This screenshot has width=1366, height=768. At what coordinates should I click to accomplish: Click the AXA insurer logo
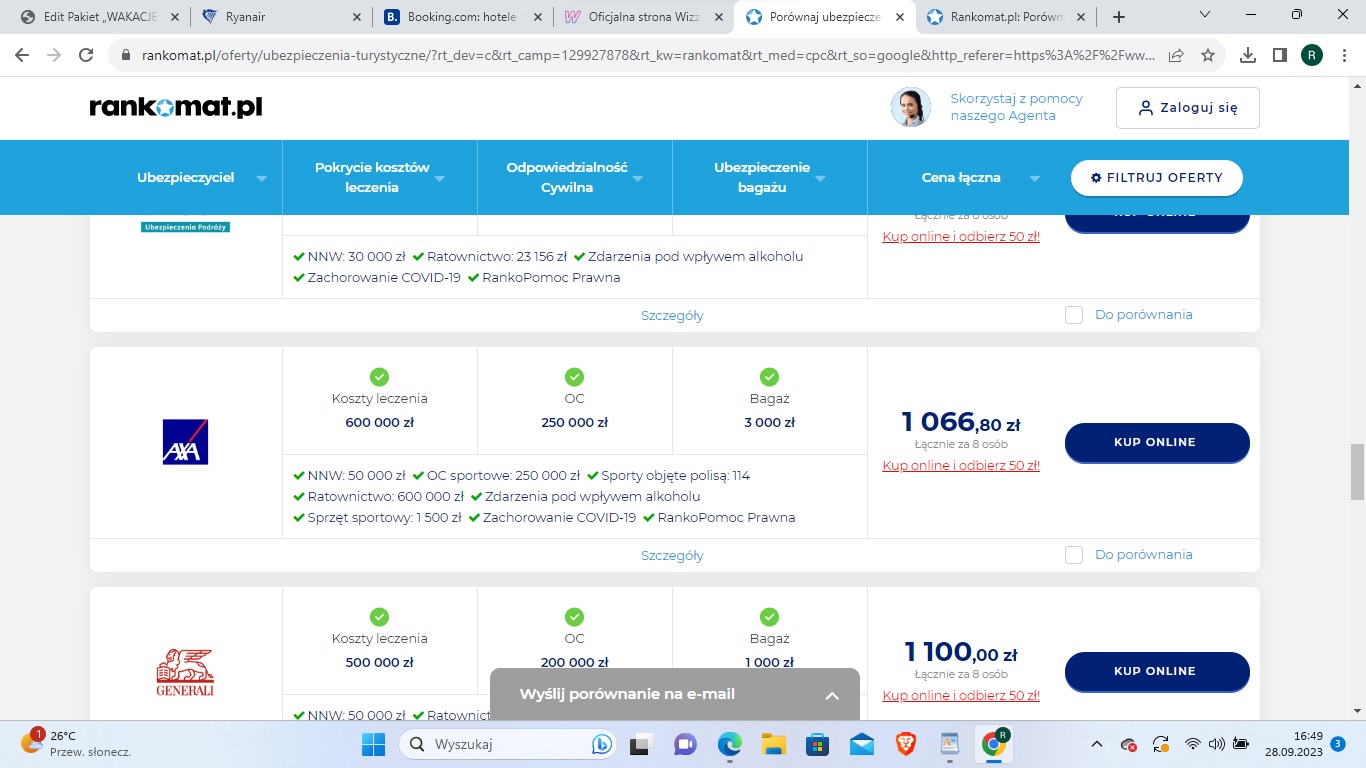coord(185,442)
